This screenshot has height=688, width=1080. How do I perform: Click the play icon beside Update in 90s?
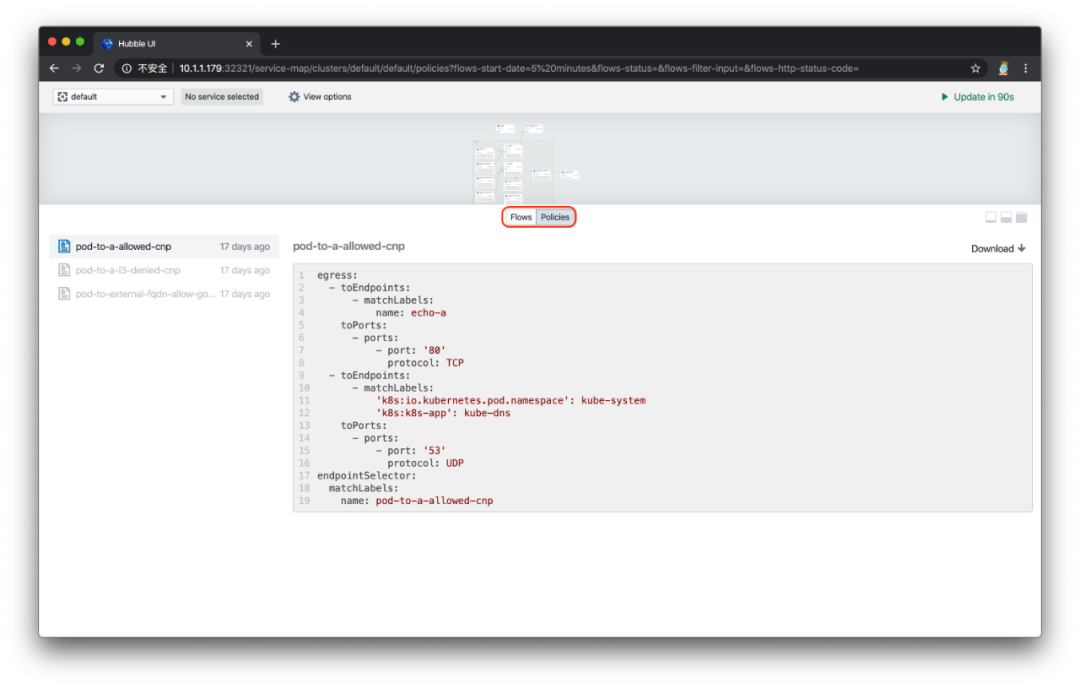coord(944,97)
